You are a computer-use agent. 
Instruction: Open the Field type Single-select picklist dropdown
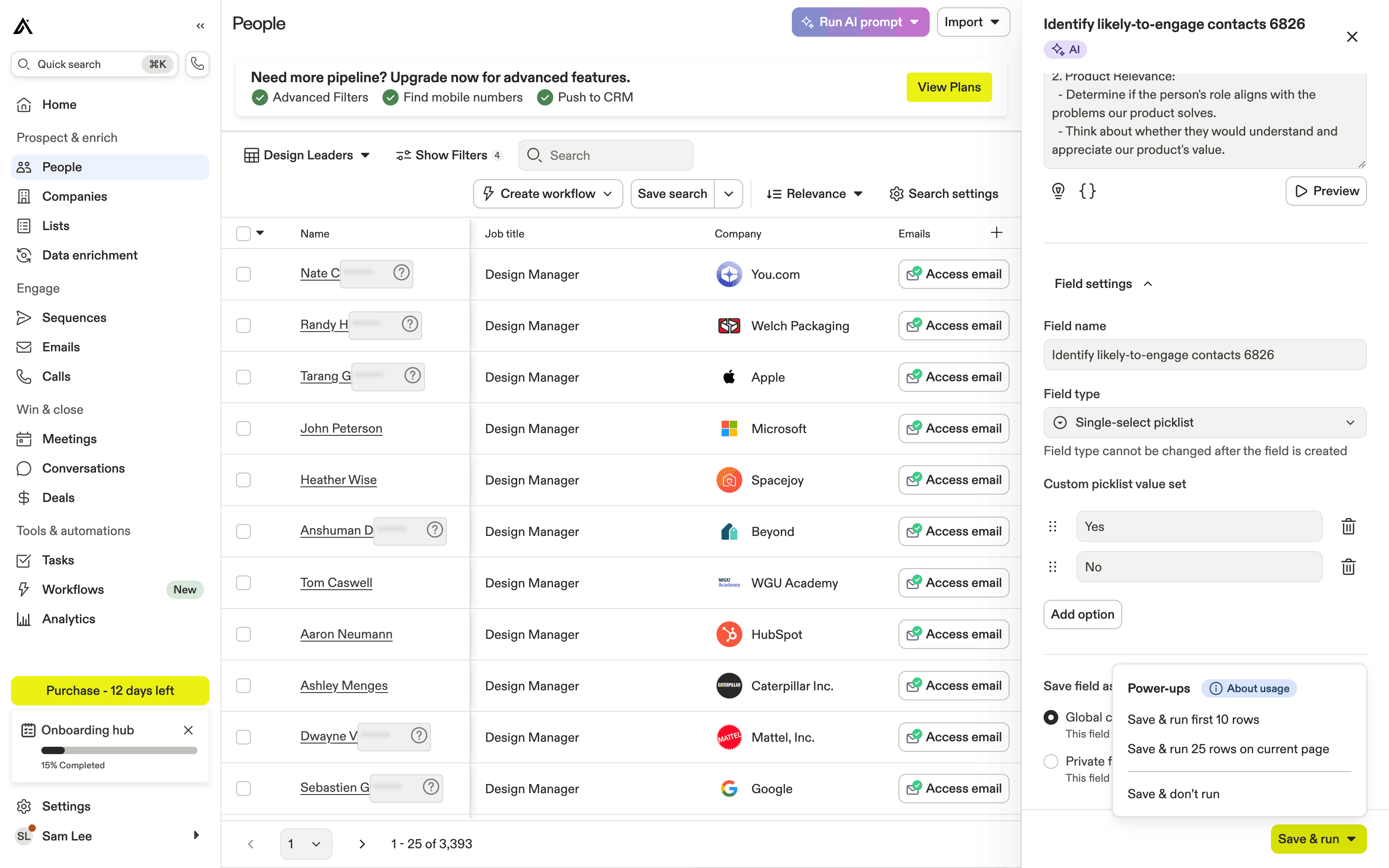[1204, 423]
